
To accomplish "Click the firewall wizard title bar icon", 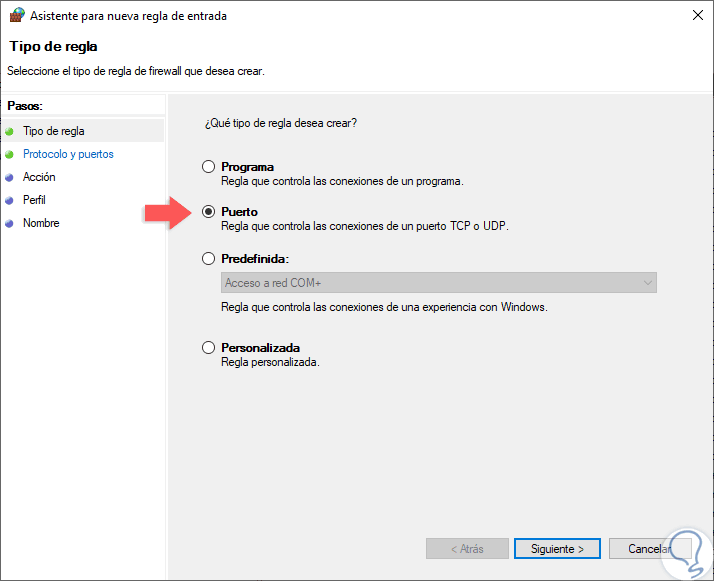I will point(16,15).
